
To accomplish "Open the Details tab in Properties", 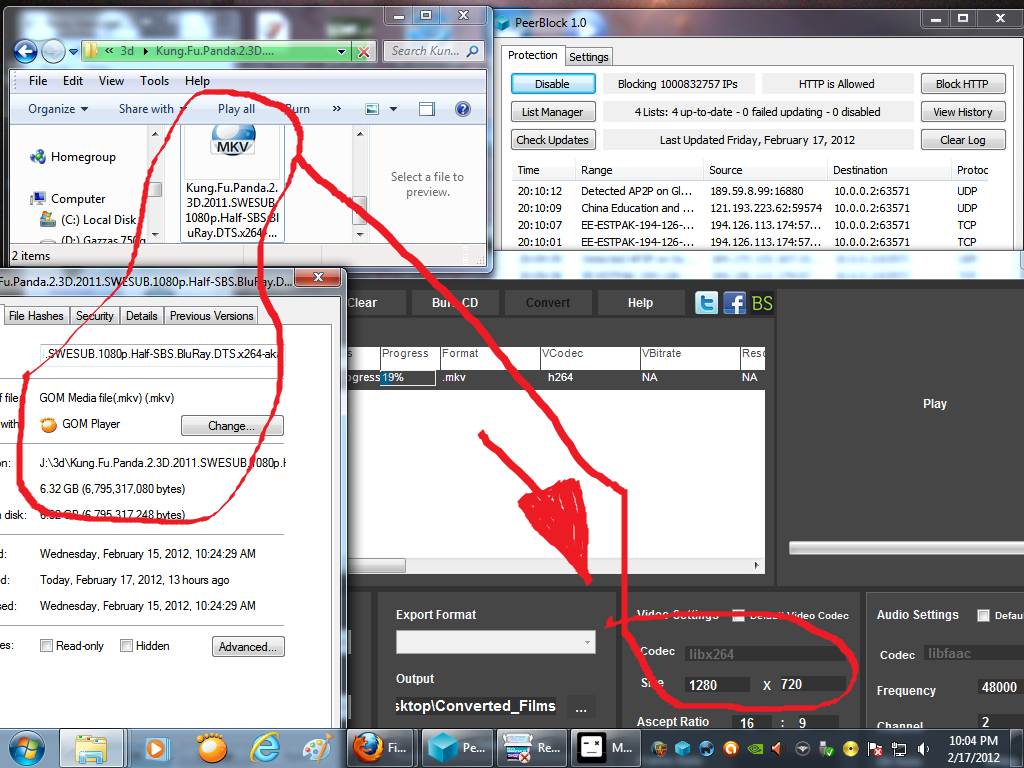I will click(141, 316).
